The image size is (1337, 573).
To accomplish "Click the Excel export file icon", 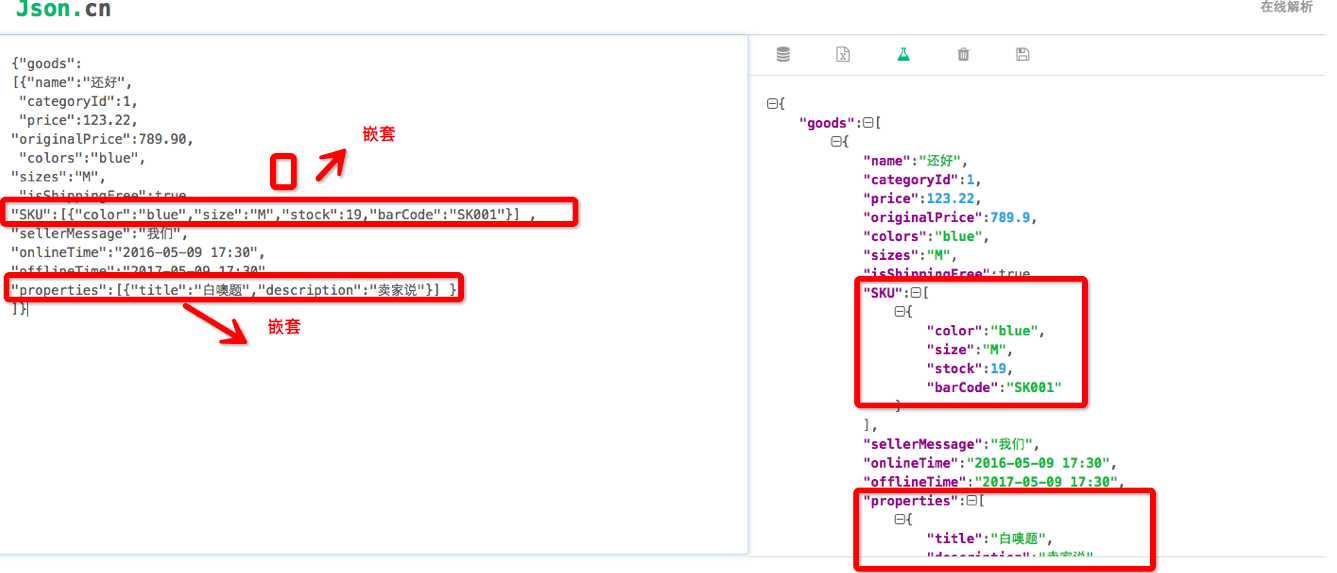I will coord(843,55).
